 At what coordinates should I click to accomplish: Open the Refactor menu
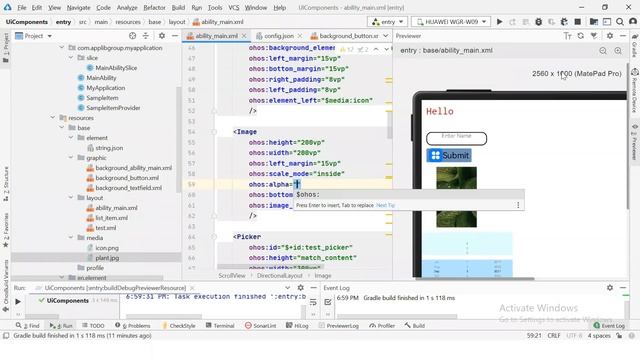pos(154,7)
